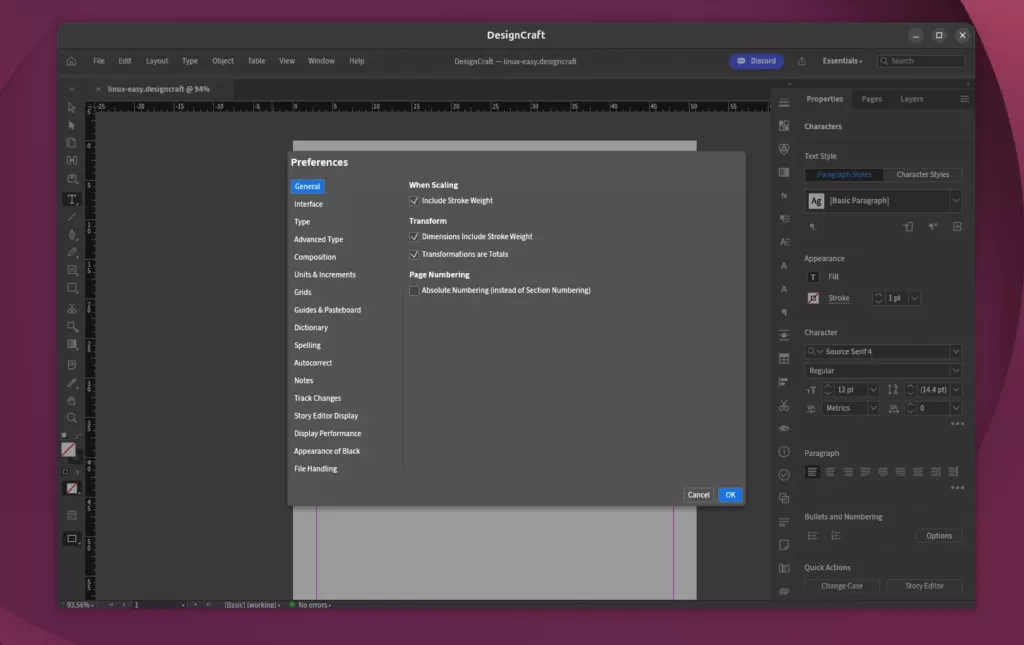Click the Fill color swatch in Appearance
The width and height of the screenshot is (1024, 645).
[813, 277]
